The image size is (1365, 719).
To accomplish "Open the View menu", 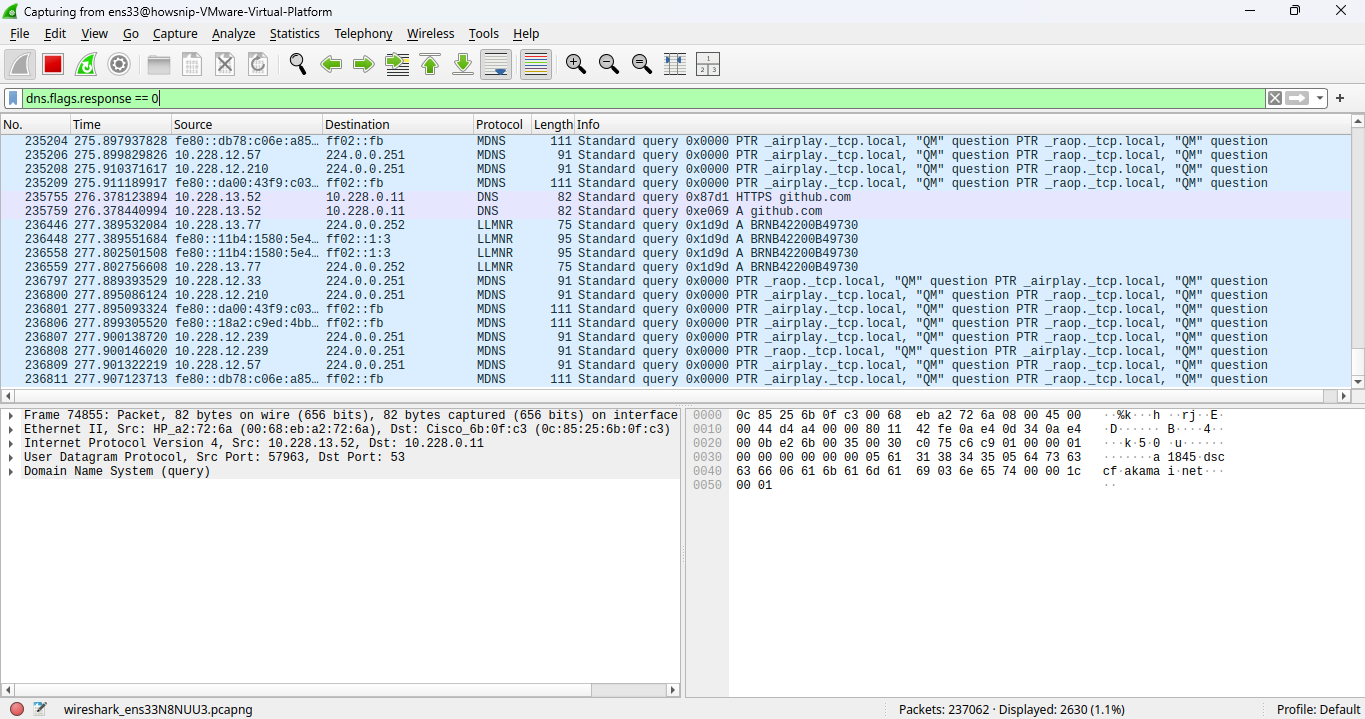I will (x=94, y=34).
